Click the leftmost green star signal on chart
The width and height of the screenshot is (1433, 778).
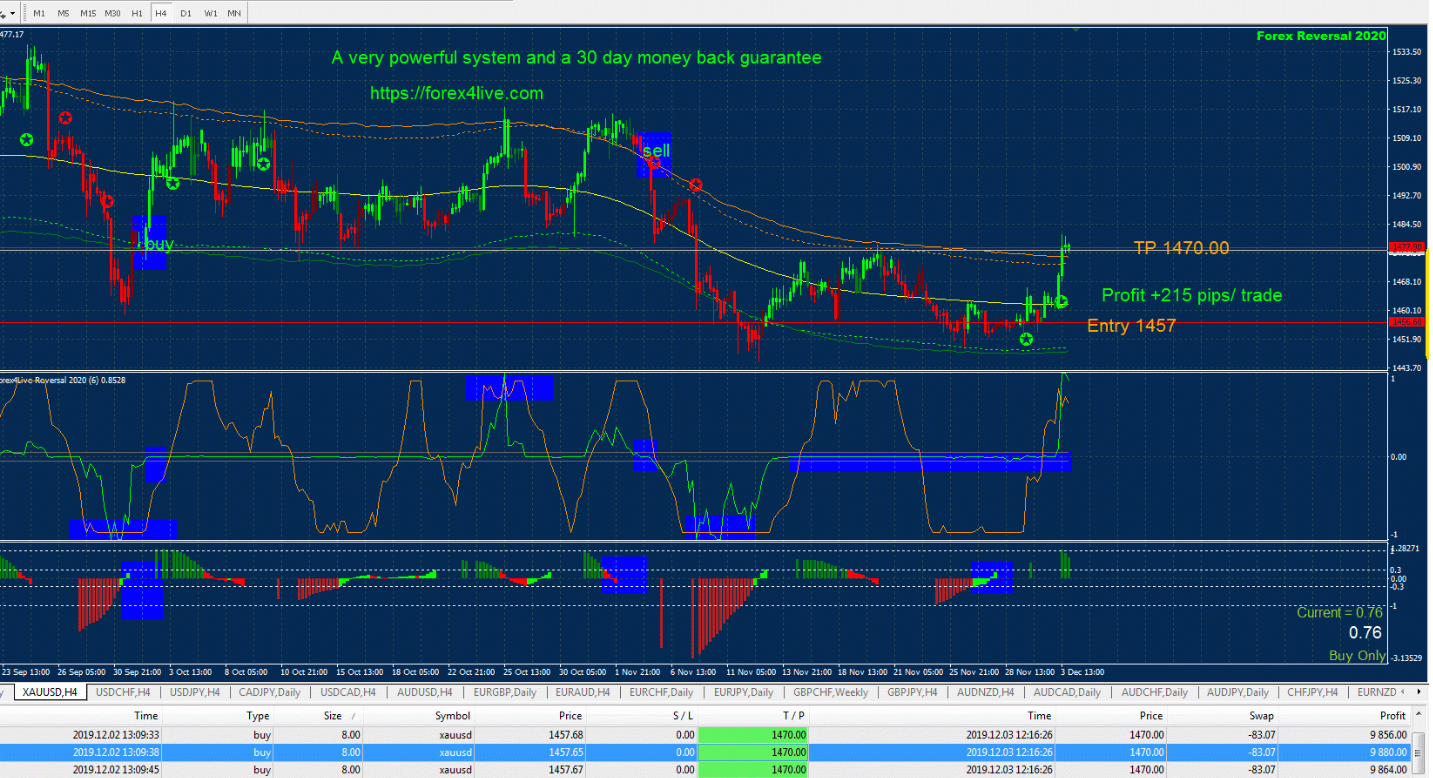[26, 140]
